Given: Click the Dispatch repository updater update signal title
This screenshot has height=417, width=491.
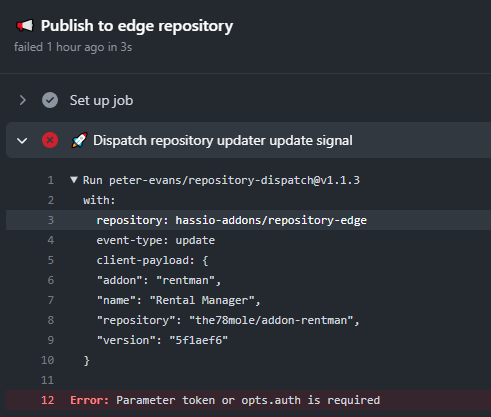Looking at the screenshot, I should (x=223, y=140).
